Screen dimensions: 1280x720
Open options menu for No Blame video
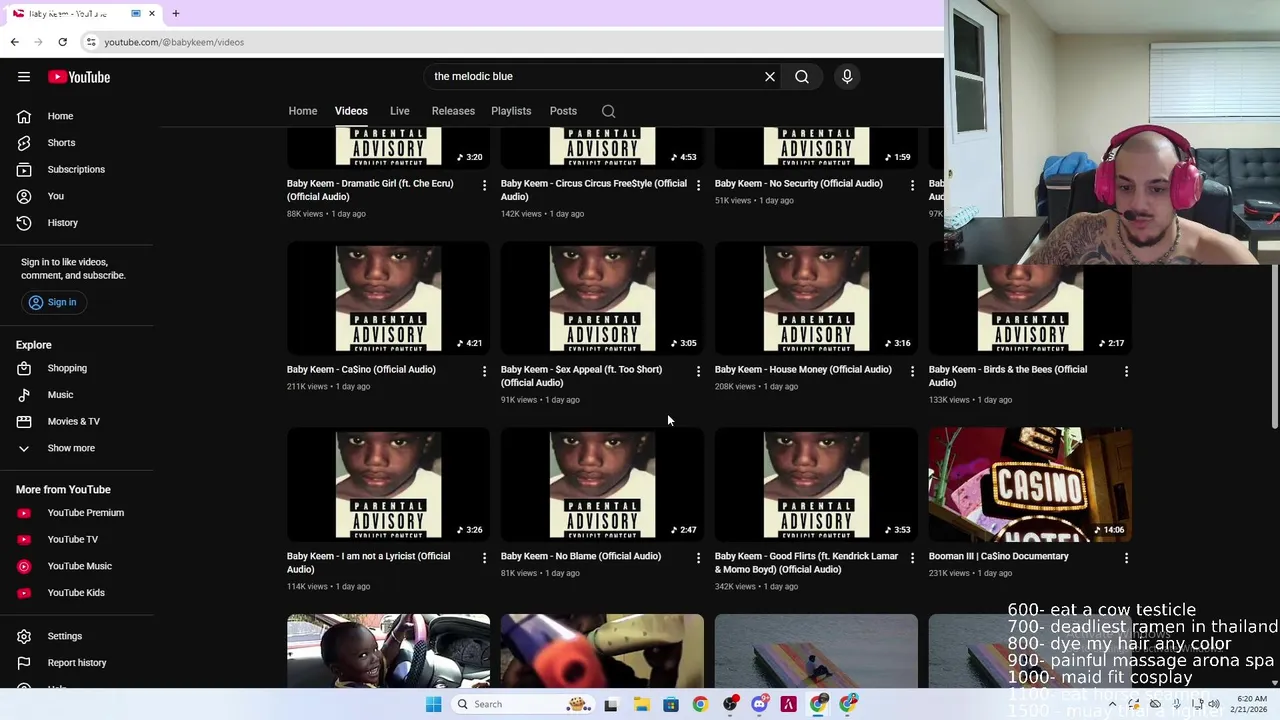tap(698, 558)
